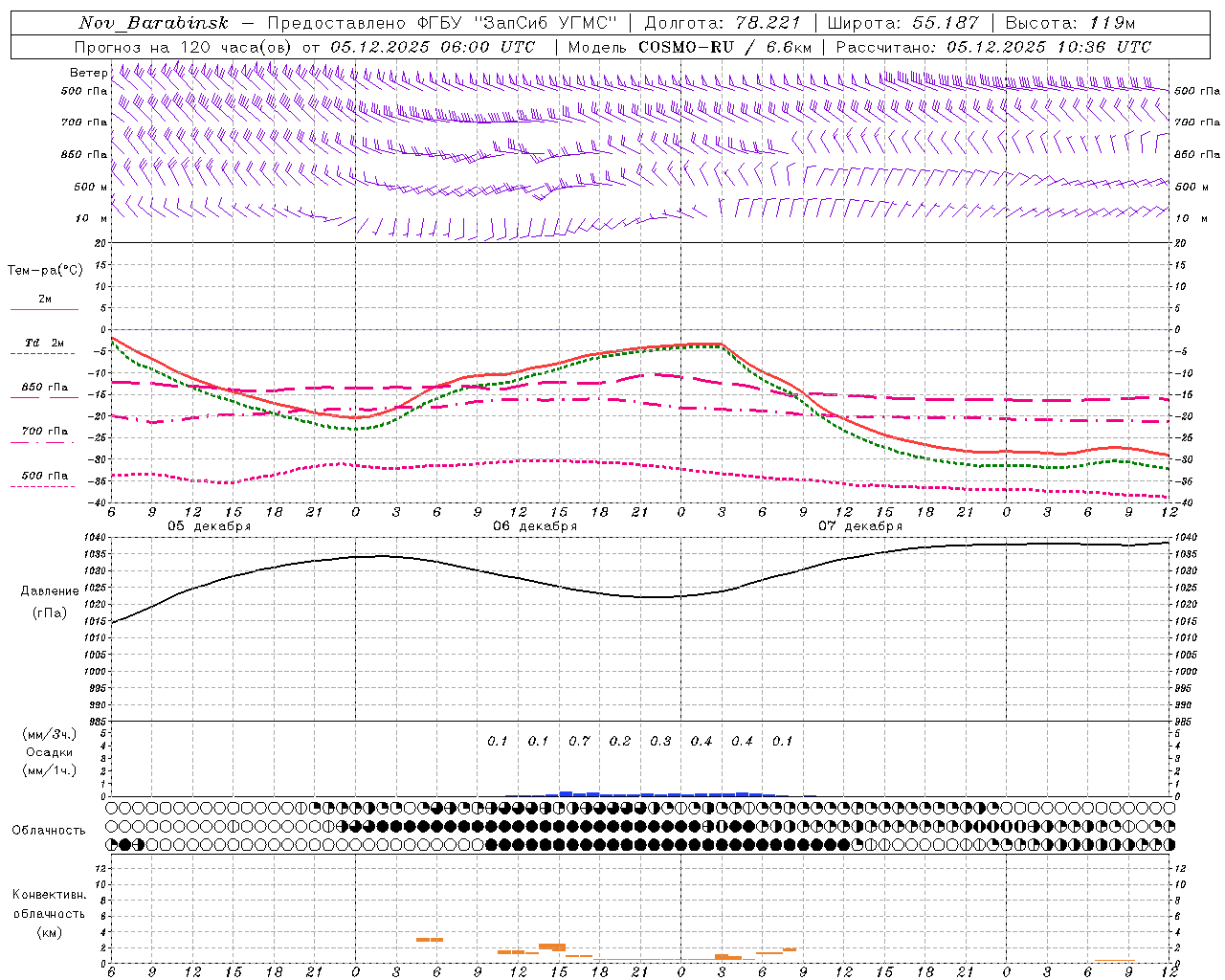Click the 10 м wind level label on left

tap(92, 218)
